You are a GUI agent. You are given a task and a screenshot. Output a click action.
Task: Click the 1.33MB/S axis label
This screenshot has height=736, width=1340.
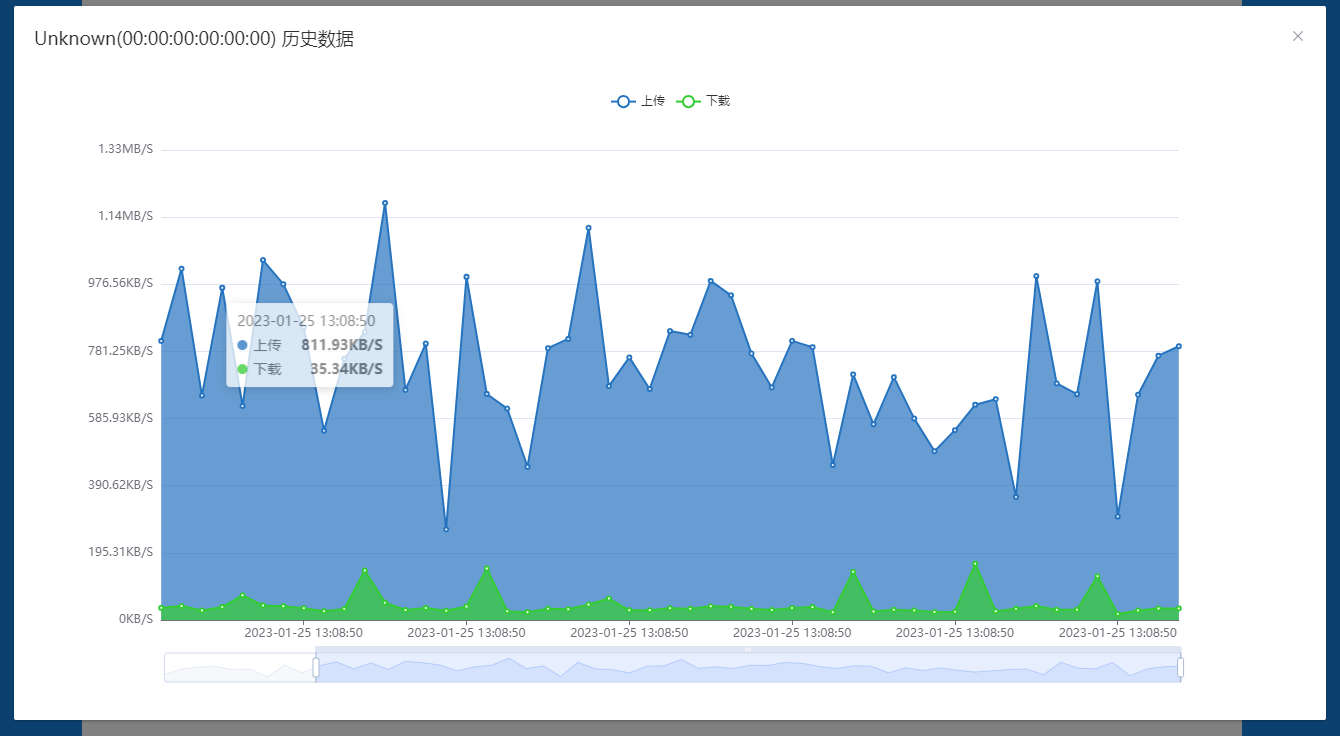coord(125,149)
